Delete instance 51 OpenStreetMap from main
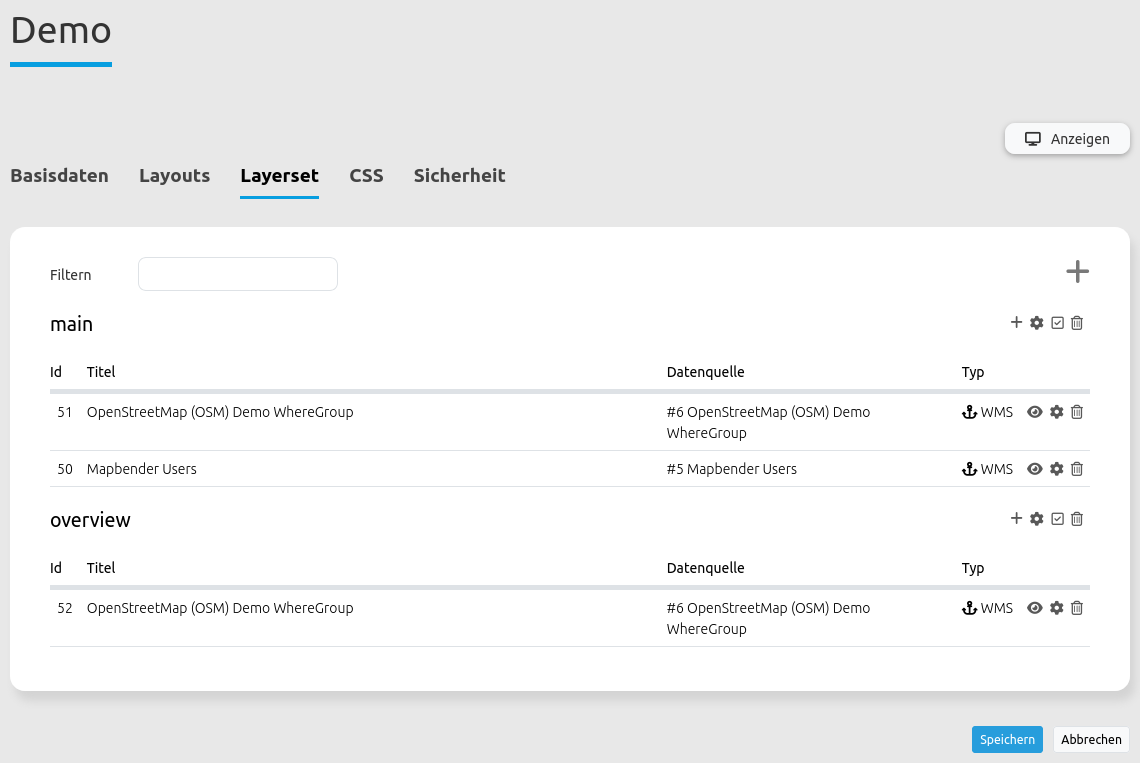Viewport: 1140px width, 763px height. (x=1077, y=412)
